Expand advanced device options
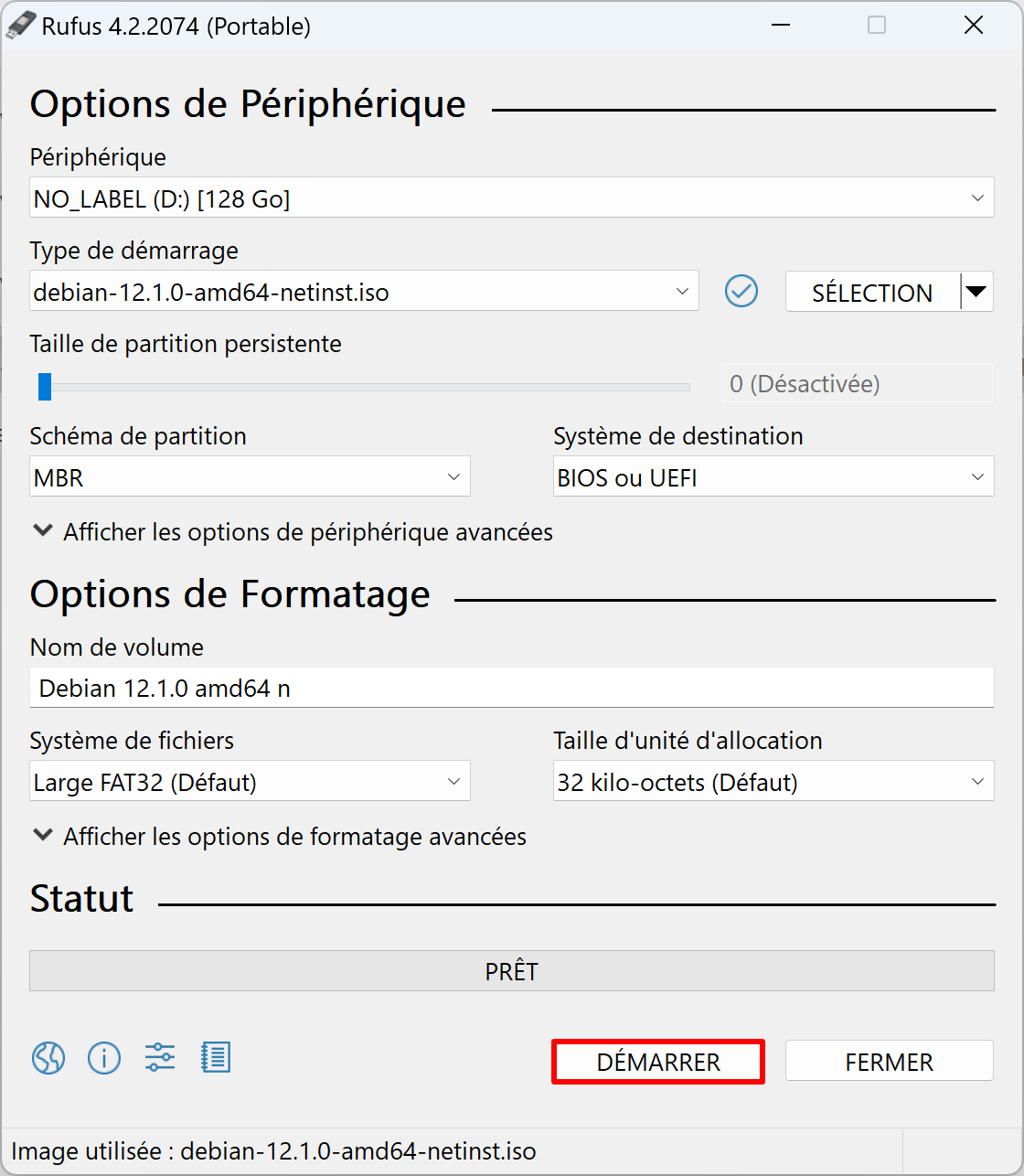 [293, 532]
